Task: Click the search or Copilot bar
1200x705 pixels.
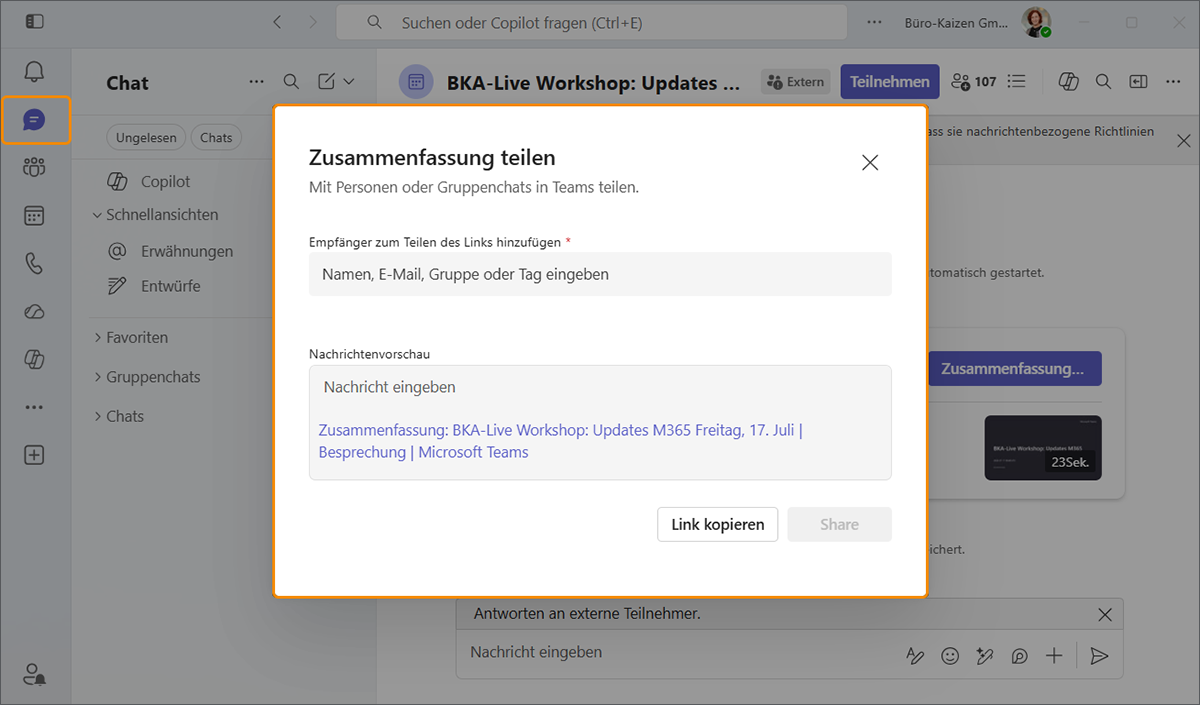Action: [x=591, y=22]
